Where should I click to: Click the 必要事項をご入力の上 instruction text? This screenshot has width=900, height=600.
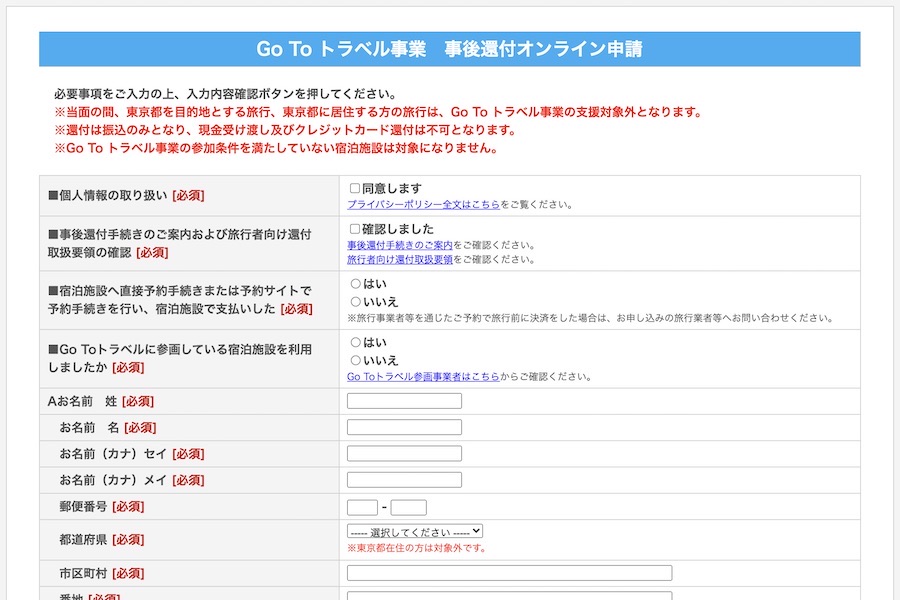[226, 94]
